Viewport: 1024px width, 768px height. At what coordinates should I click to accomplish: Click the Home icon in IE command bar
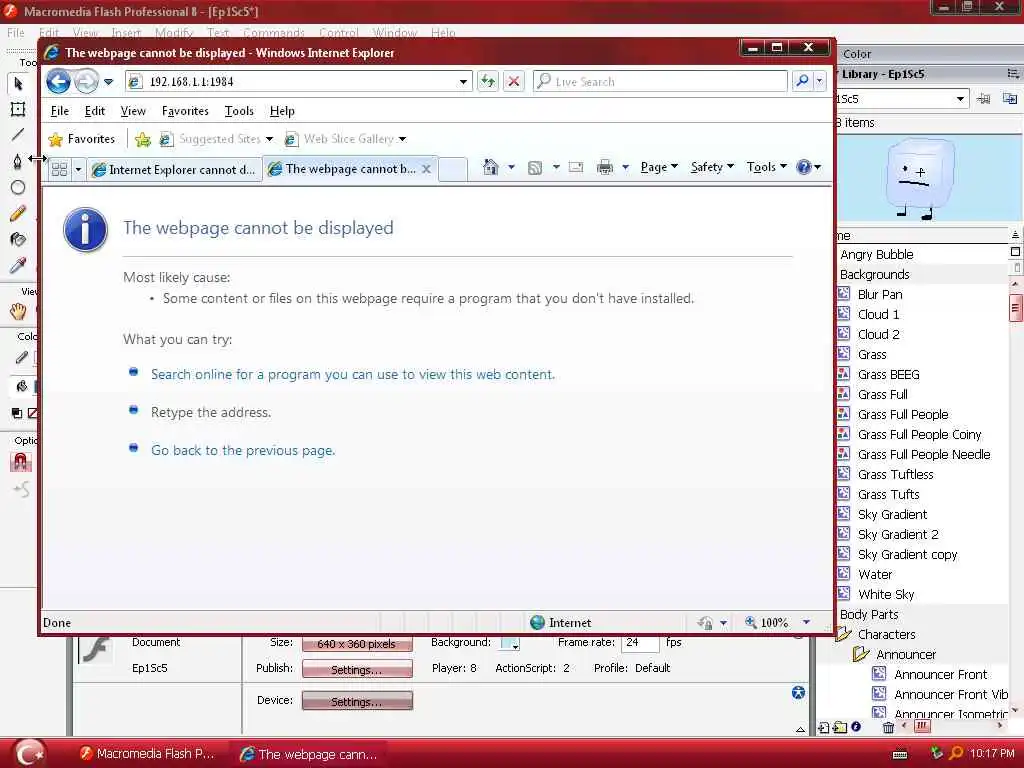(490, 167)
